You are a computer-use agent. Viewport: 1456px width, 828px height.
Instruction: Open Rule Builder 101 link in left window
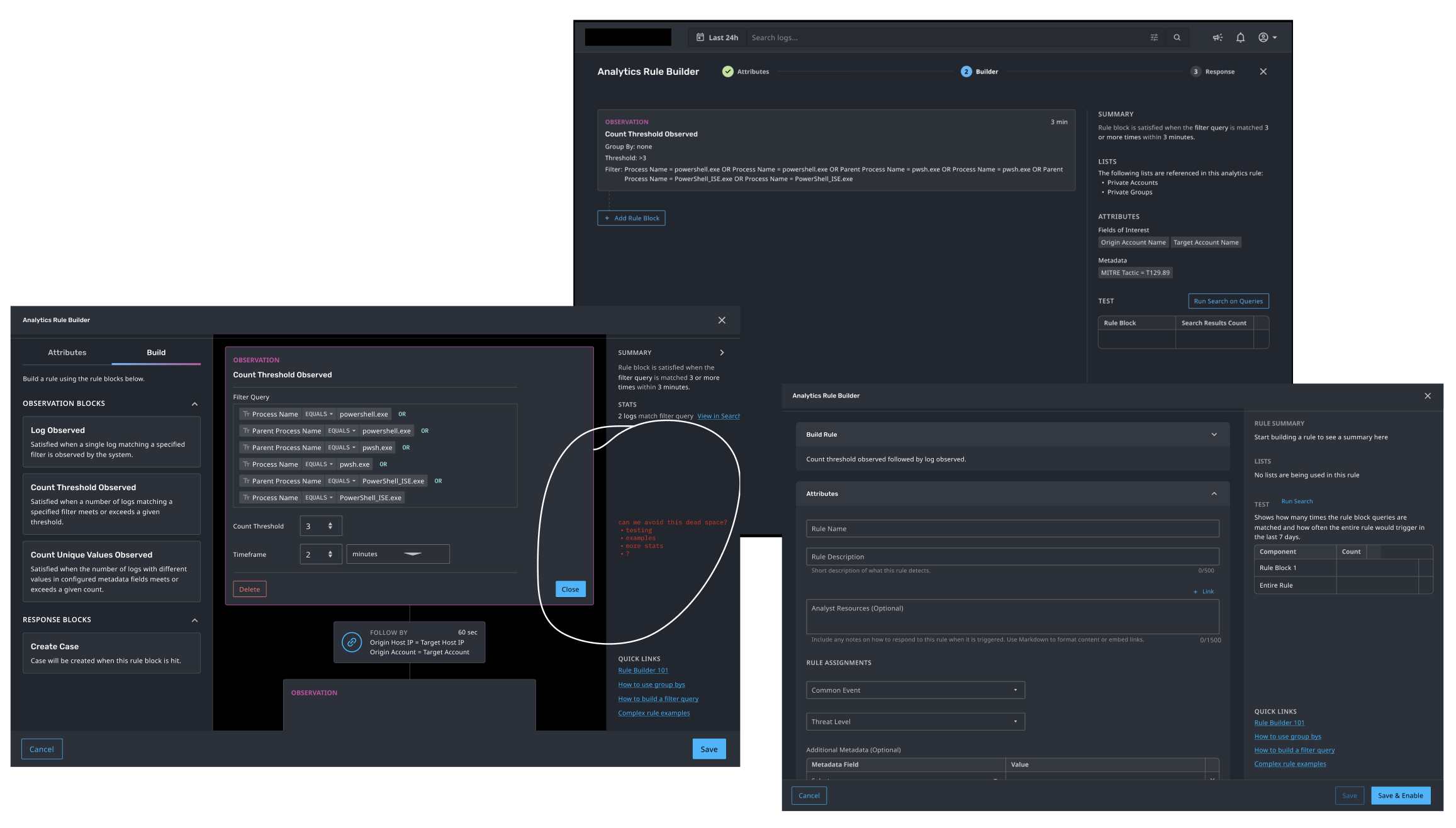point(643,671)
